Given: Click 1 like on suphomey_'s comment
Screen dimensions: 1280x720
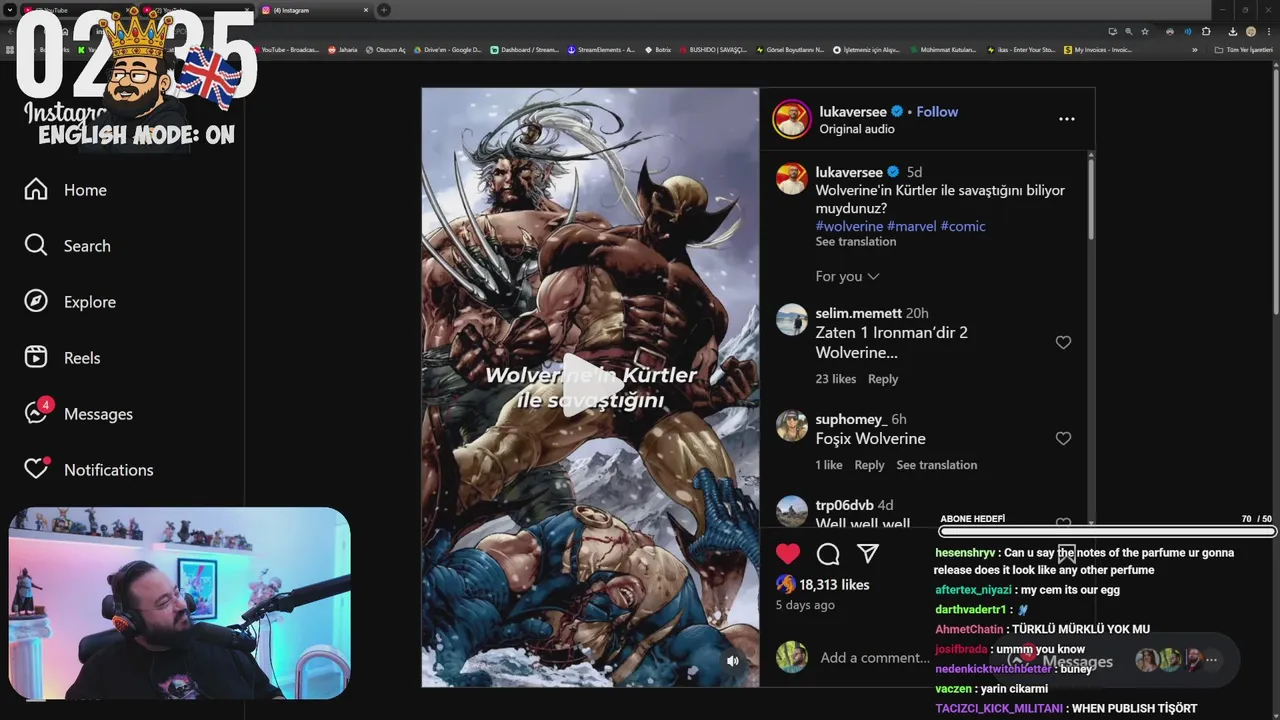Looking at the screenshot, I should 828,465.
